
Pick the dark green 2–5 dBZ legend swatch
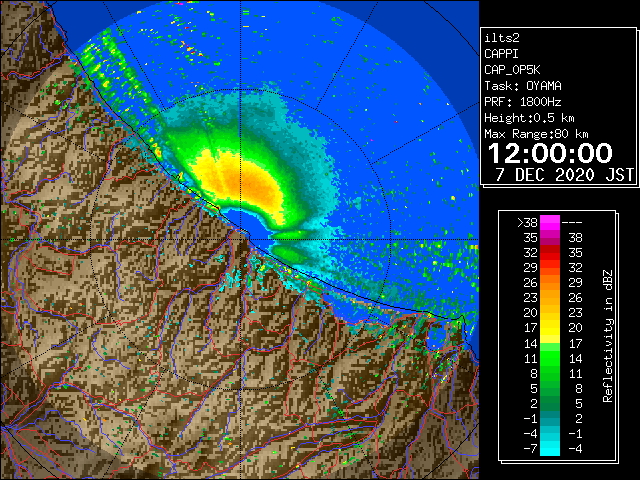550,403
